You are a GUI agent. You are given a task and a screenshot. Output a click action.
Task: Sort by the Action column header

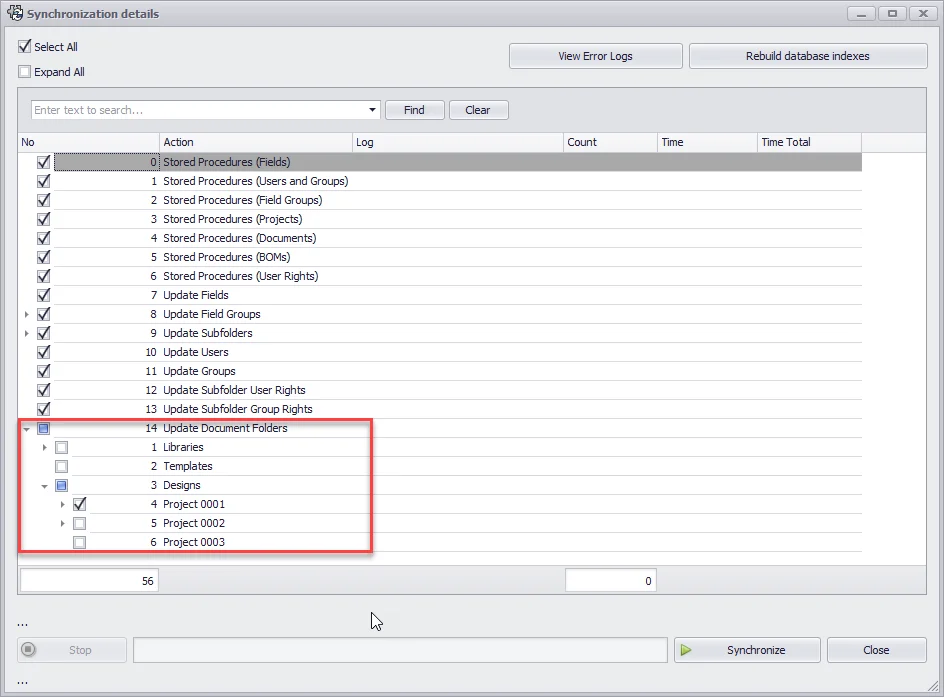pos(255,142)
